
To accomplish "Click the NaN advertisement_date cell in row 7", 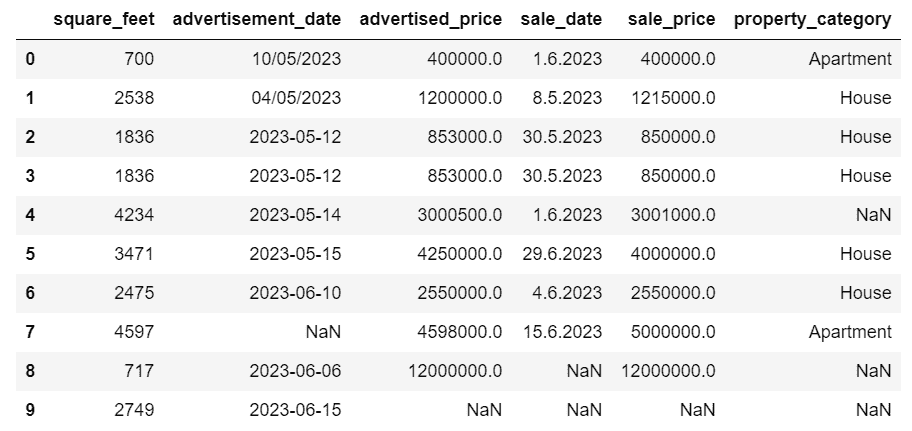I will click(323, 332).
